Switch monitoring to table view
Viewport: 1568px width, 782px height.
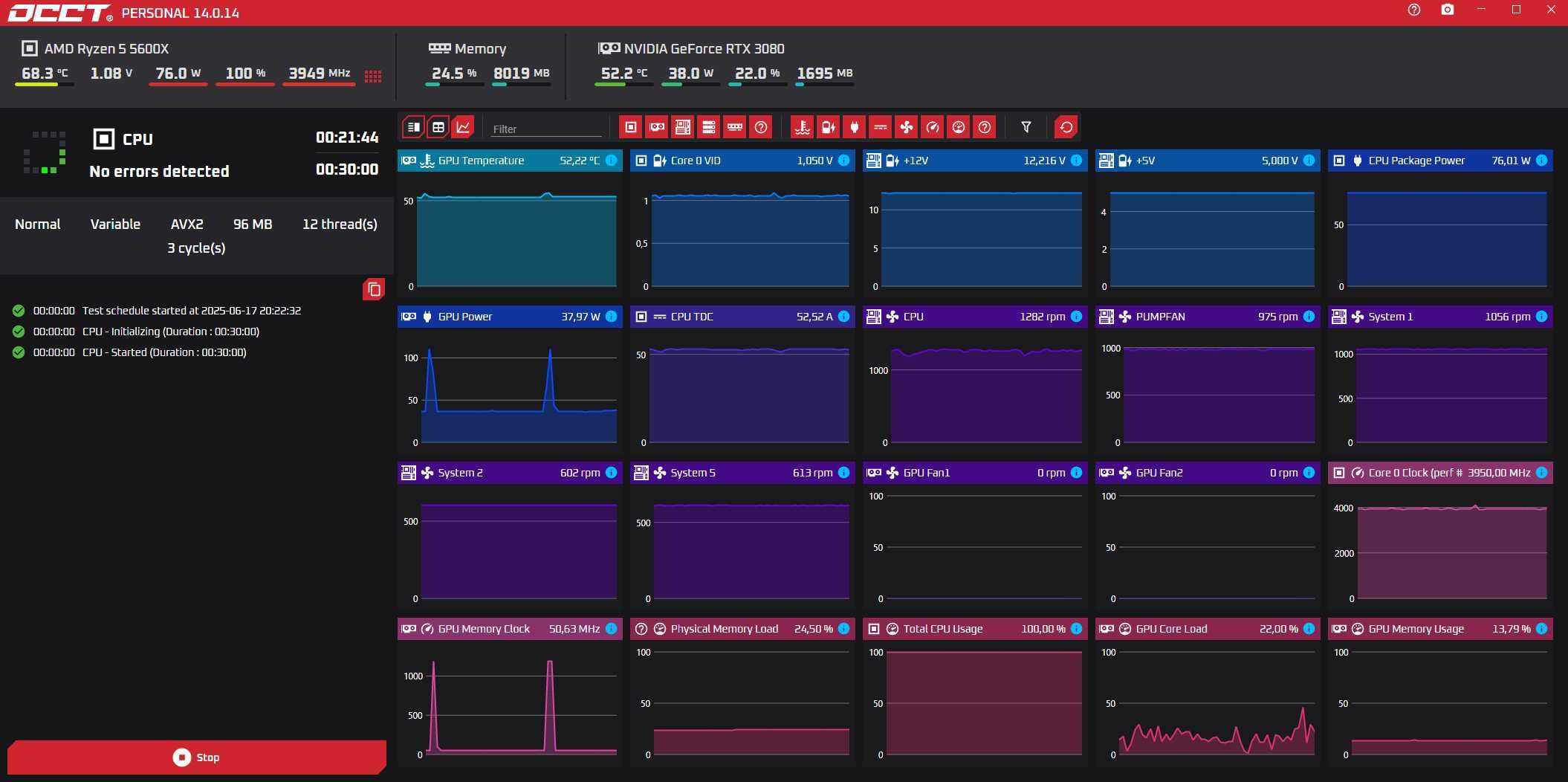coord(438,127)
